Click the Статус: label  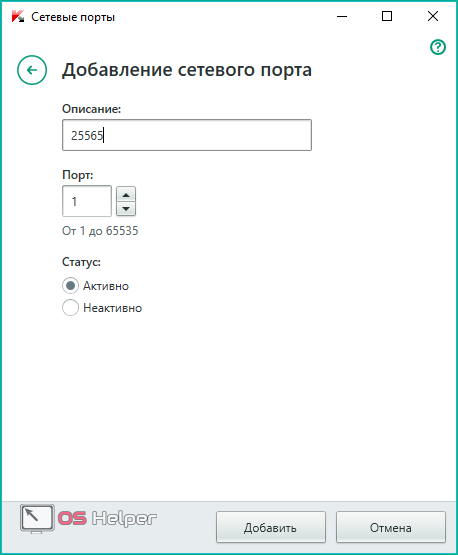pyautogui.click(x=81, y=262)
